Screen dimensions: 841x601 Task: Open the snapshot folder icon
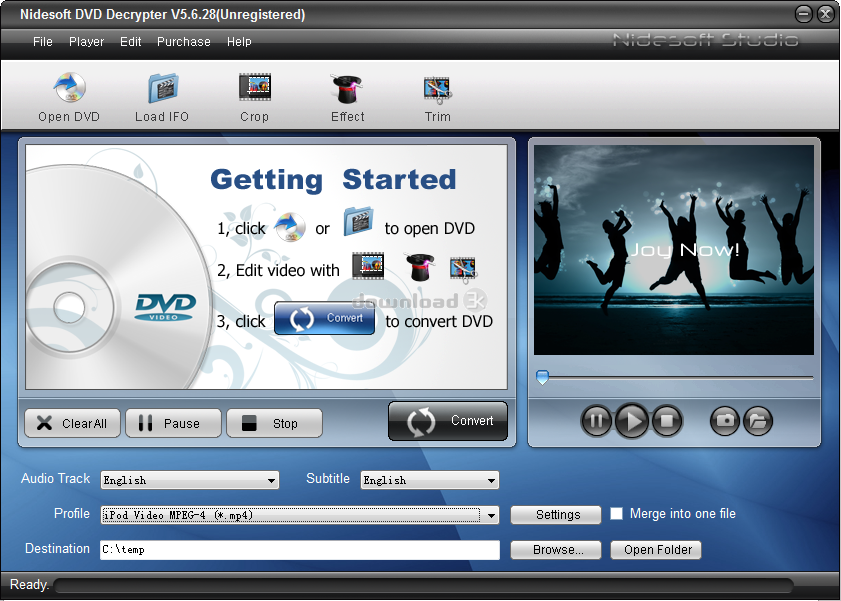click(757, 421)
